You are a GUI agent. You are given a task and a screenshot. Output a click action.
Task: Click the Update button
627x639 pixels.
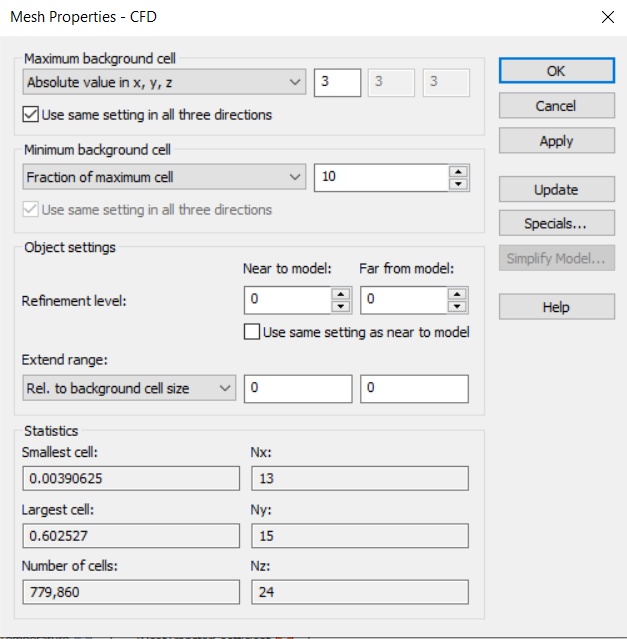(556, 189)
